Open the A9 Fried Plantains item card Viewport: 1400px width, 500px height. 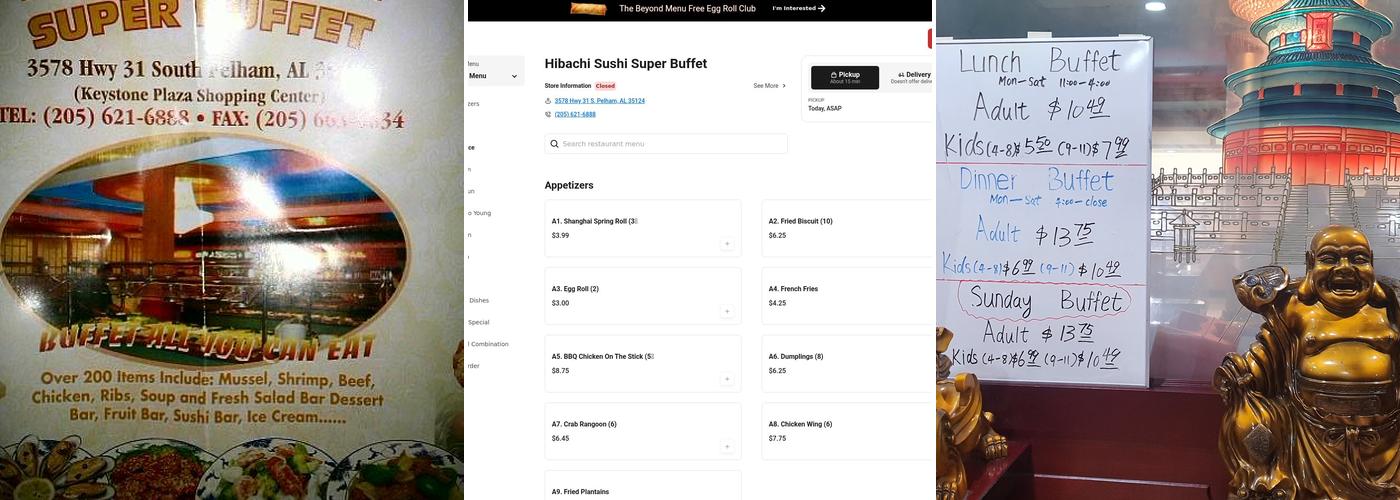tap(643, 485)
